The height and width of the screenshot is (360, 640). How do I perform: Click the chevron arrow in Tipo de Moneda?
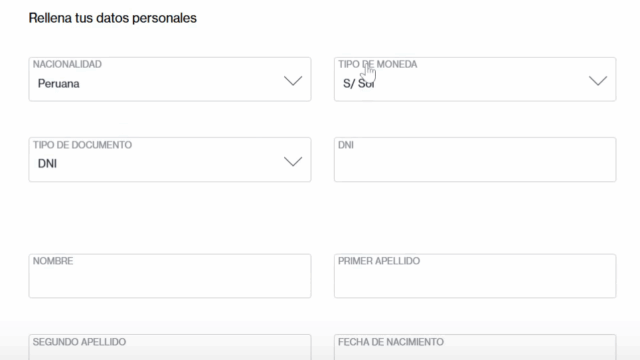[x=598, y=81]
